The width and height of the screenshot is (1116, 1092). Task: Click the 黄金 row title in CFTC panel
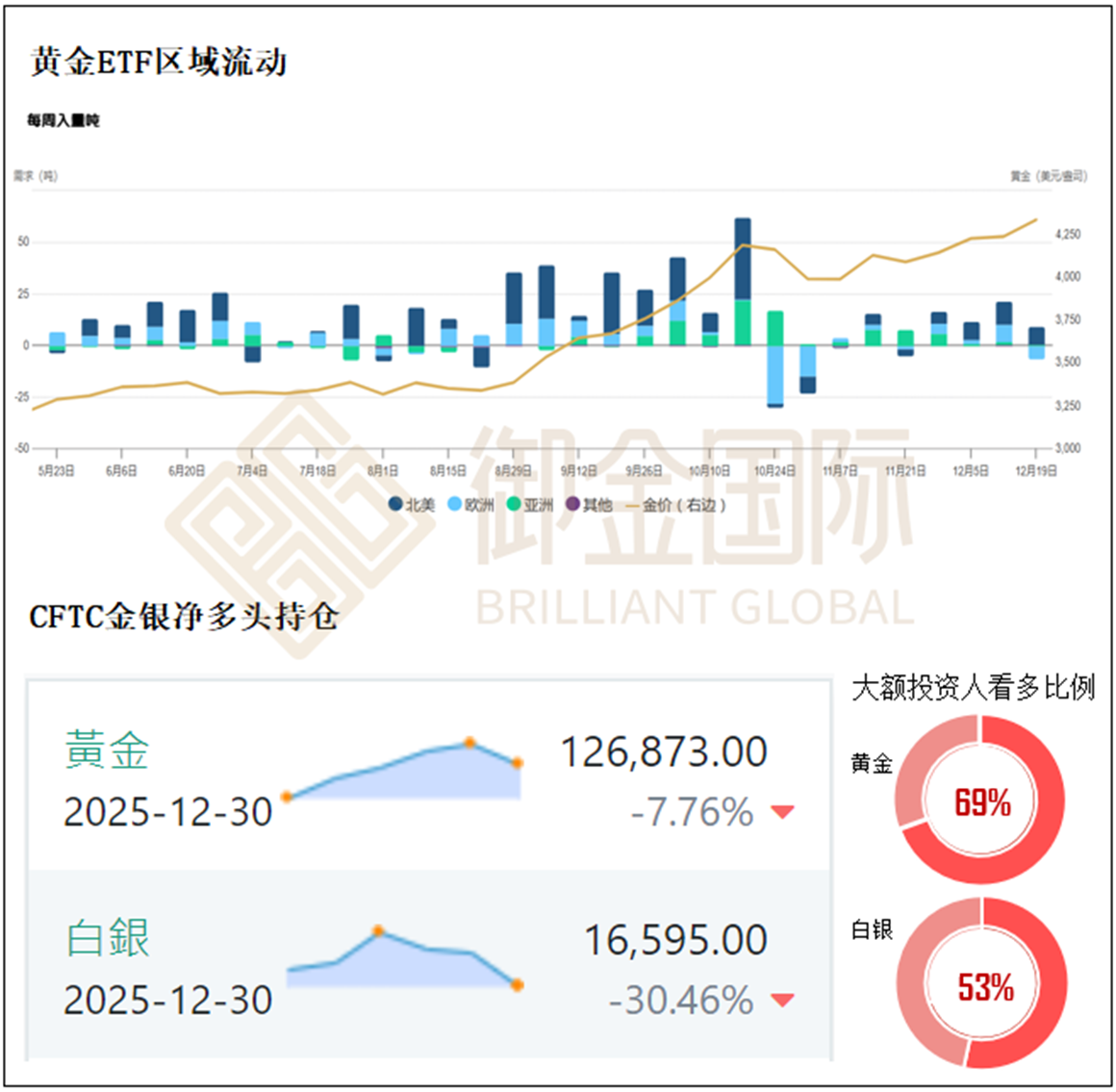coord(107,750)
